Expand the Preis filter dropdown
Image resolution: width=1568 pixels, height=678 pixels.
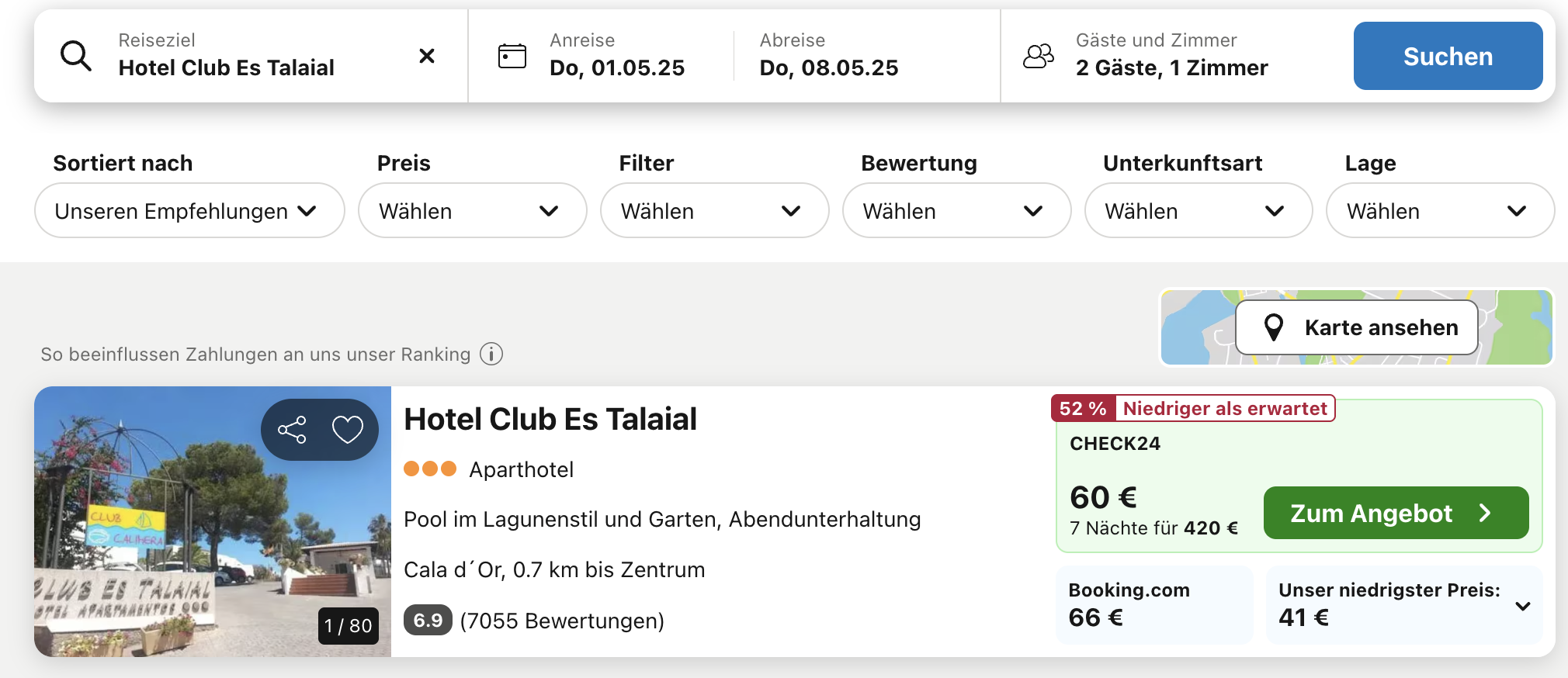click(x=472, y=210)
